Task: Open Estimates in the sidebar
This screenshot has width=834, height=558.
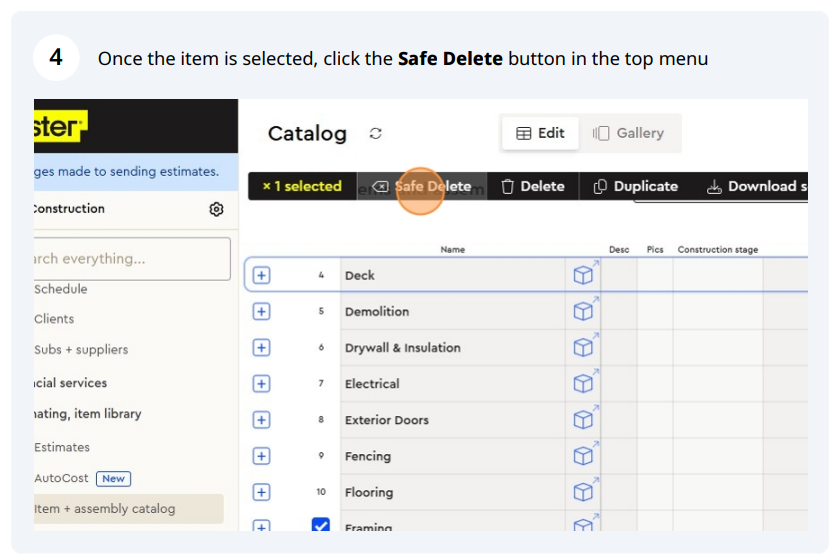Action: pos(62,447)
